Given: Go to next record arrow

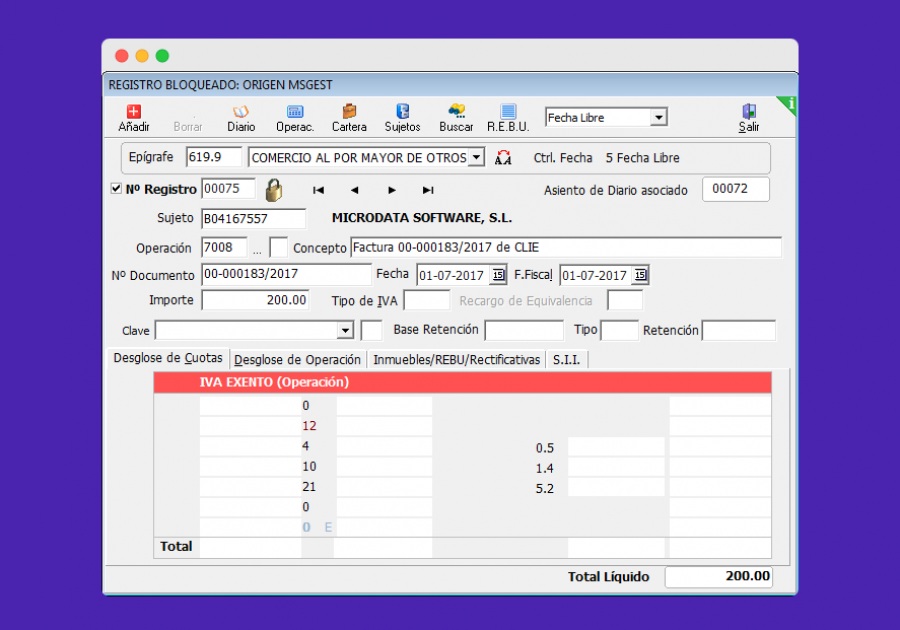Looking at the screenshot, I should pos(391,190).
